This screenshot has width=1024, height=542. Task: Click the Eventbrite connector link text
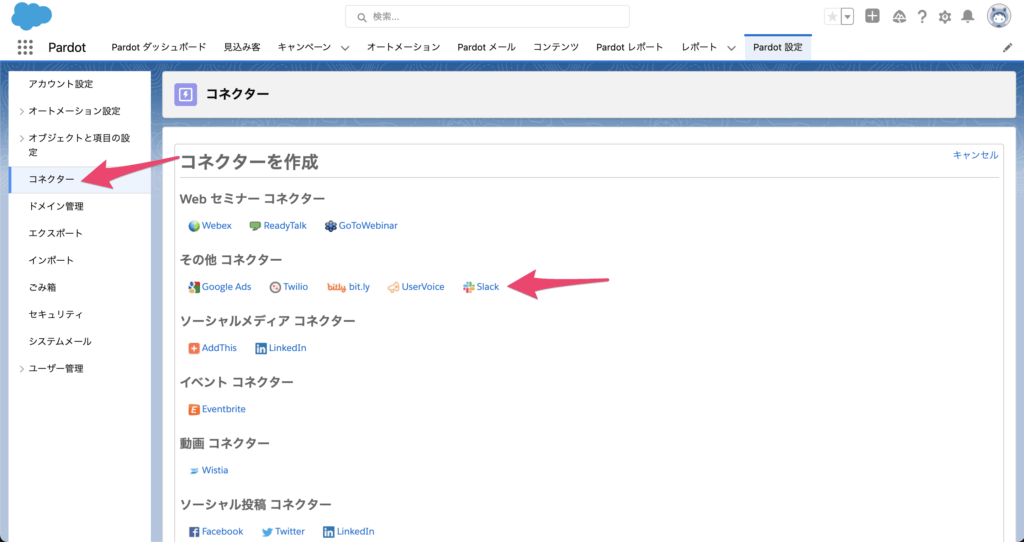[x=224, y=409]
